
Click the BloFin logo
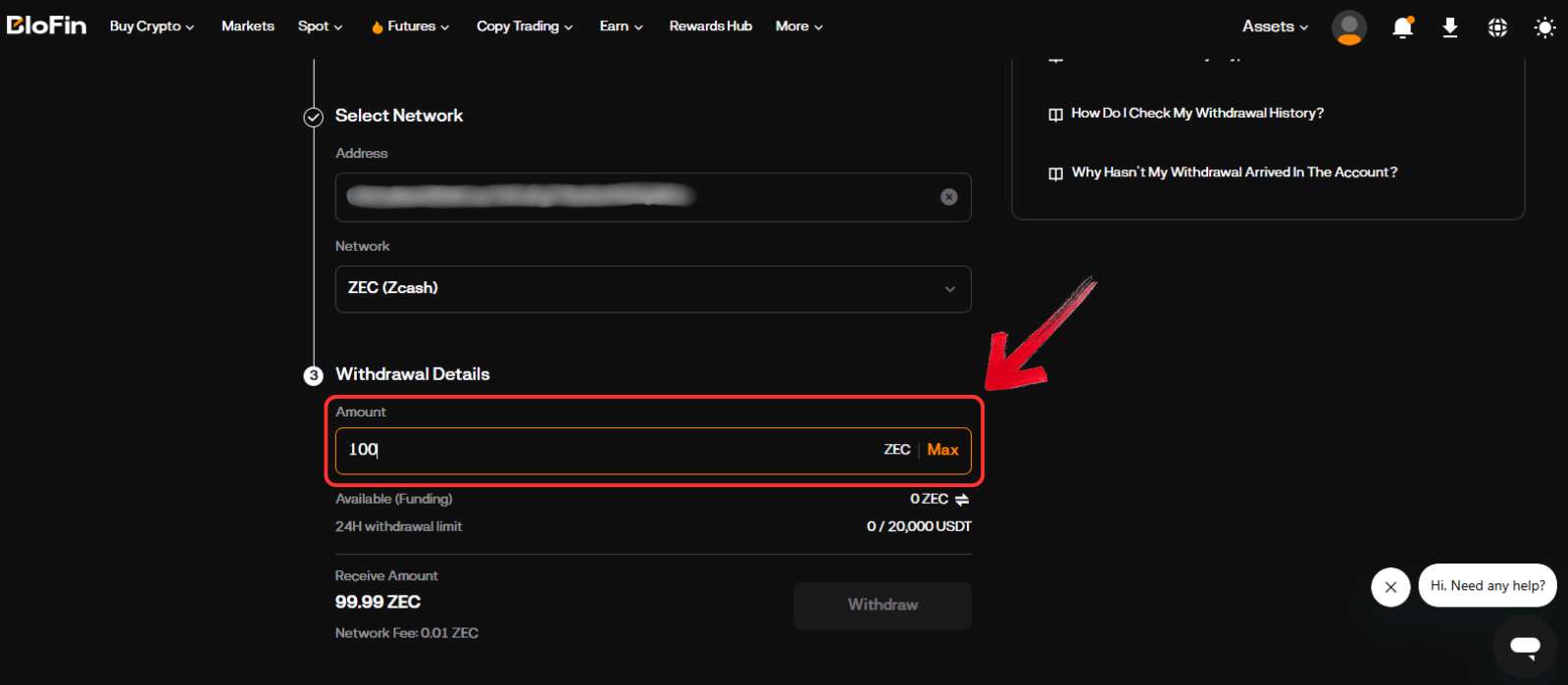coord(46,25)
